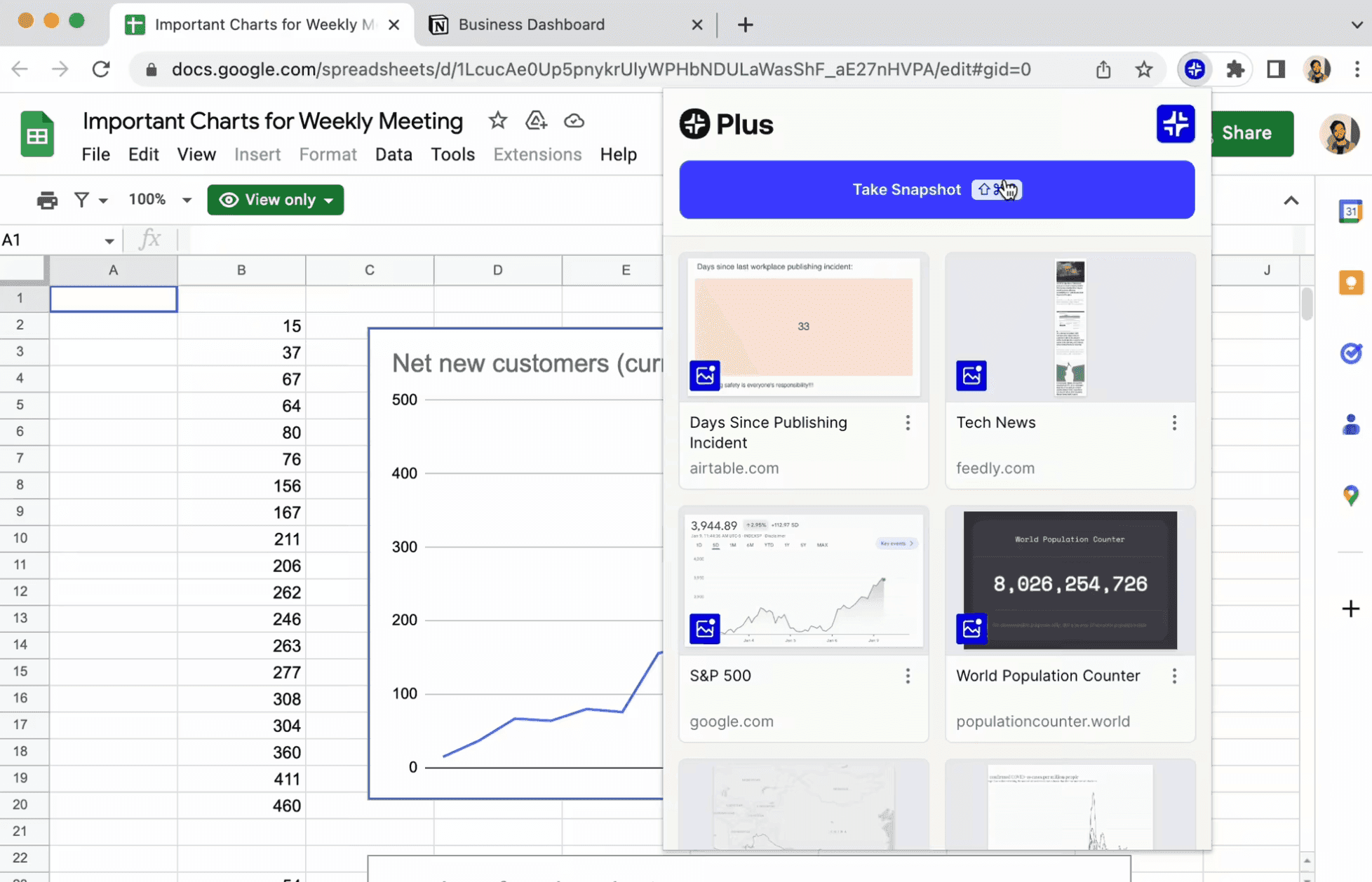Open Contacts in the side panel

(x=1350, y=424)
